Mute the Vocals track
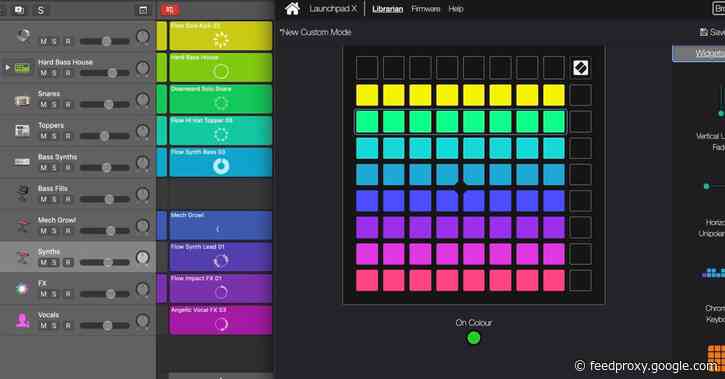Viewport: 725px width, 379px height. coord(43,325)
